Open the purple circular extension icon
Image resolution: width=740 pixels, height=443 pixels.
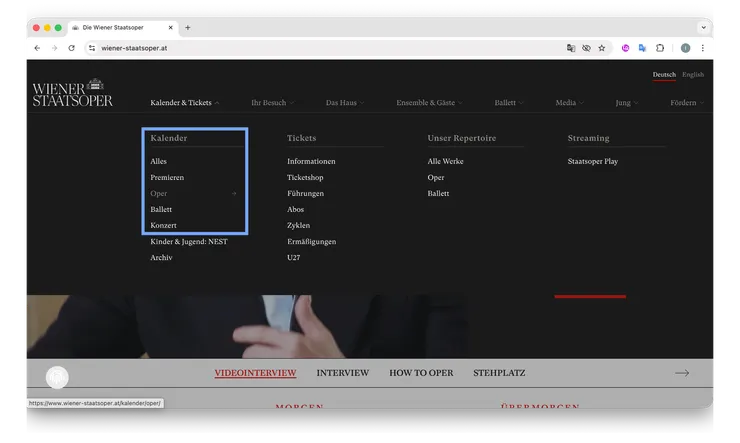point(625,48)
